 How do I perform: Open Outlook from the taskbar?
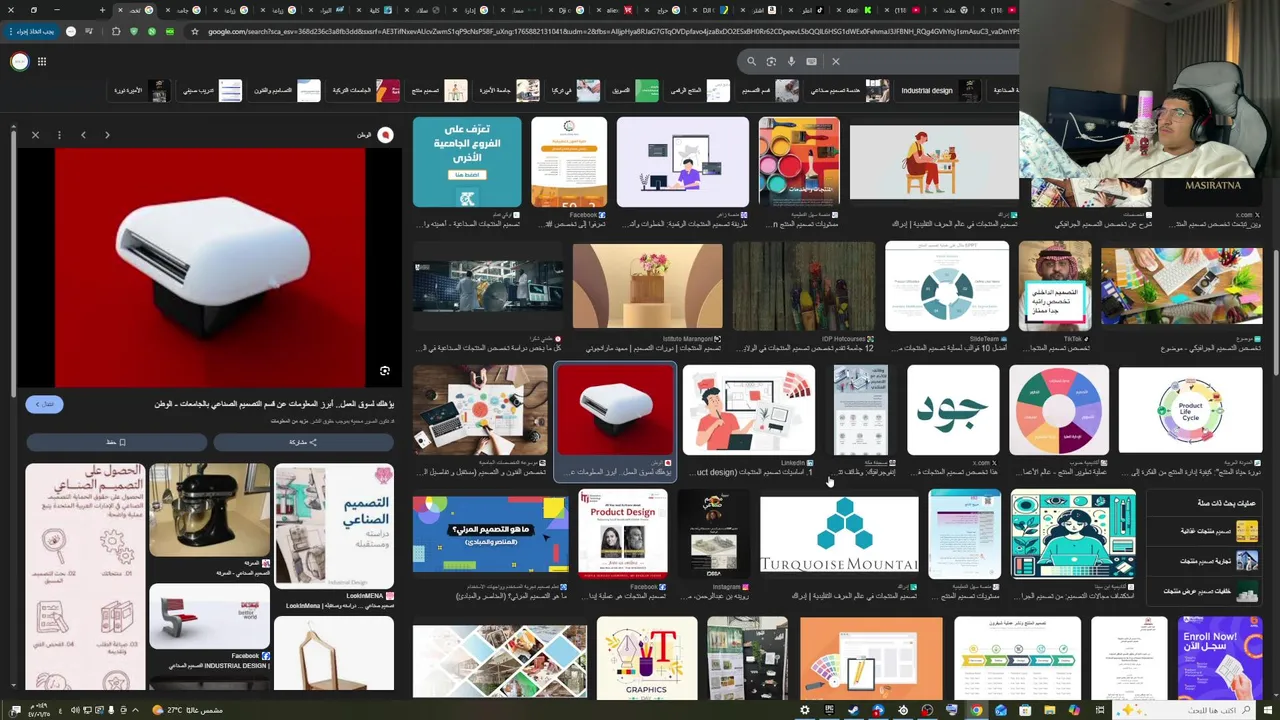pos(1001,710)
